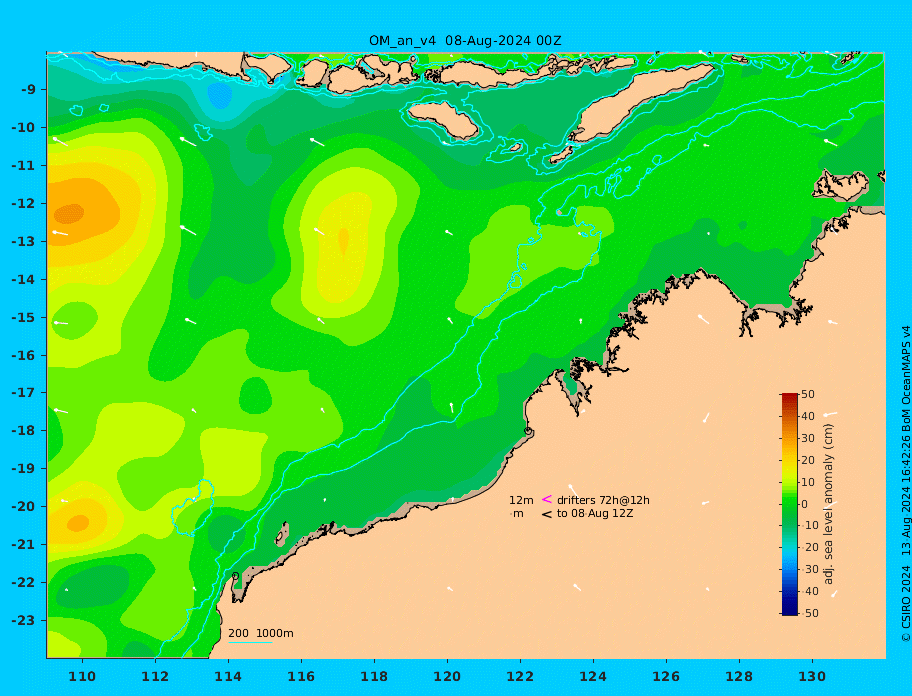This screenshot has width=912, height=696.
Task: Click the longitude axis label '124'
Action: [x=593, y=676]
